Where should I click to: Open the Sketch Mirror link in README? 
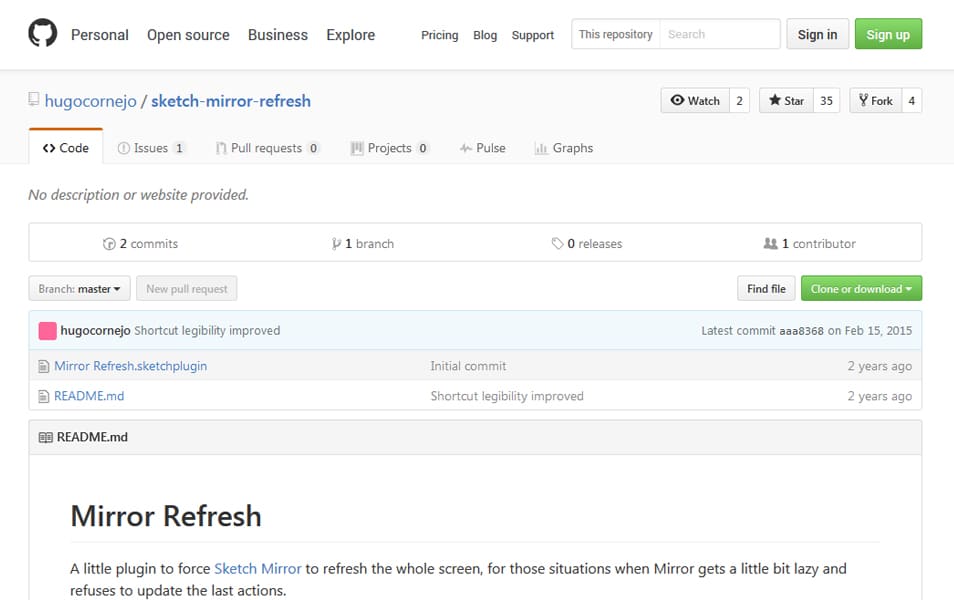coord(257,569)
